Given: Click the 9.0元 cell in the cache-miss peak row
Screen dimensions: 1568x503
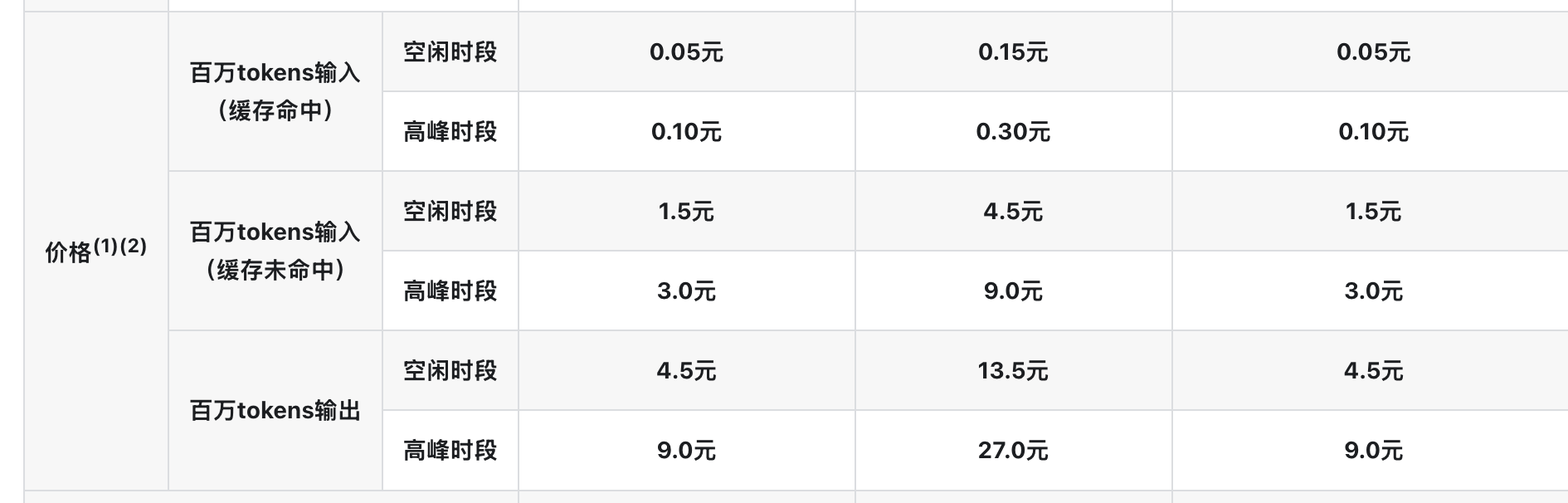Looking at the screenshot, I should coord(1013,291).
